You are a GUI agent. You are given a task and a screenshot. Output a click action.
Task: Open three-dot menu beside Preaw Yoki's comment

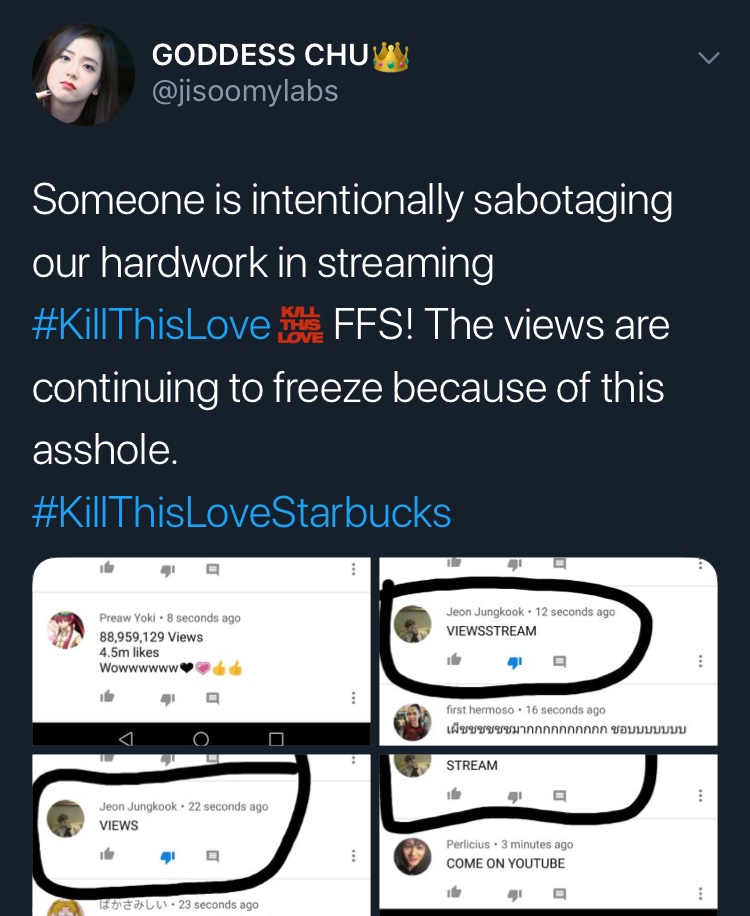[x=352, y=697]
